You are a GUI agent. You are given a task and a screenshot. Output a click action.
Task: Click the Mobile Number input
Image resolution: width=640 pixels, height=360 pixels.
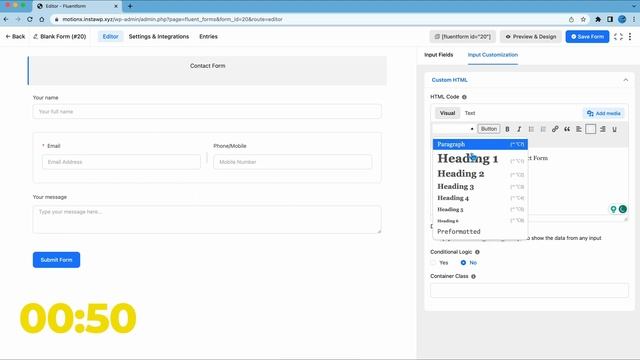[x=292, y=162]
